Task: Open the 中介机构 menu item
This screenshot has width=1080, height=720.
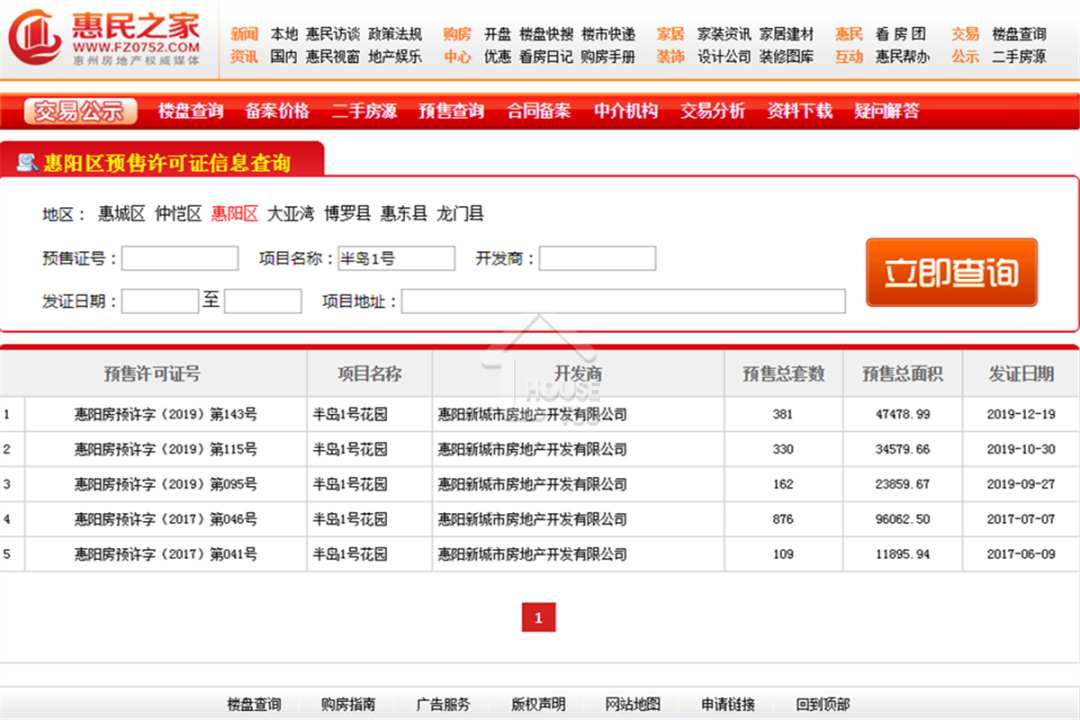Action: 625,111
